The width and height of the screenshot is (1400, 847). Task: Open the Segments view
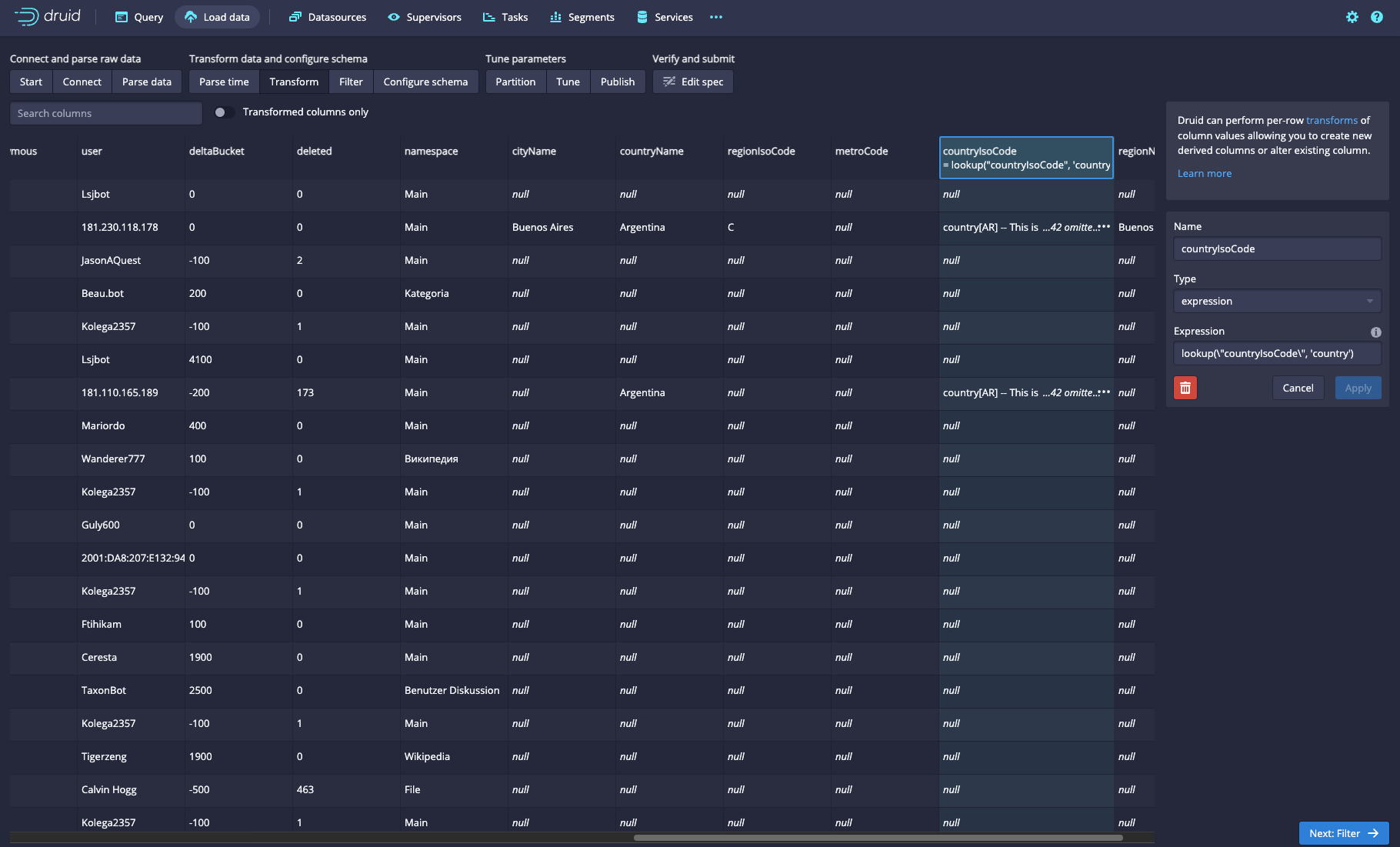[x=582, y=17]
